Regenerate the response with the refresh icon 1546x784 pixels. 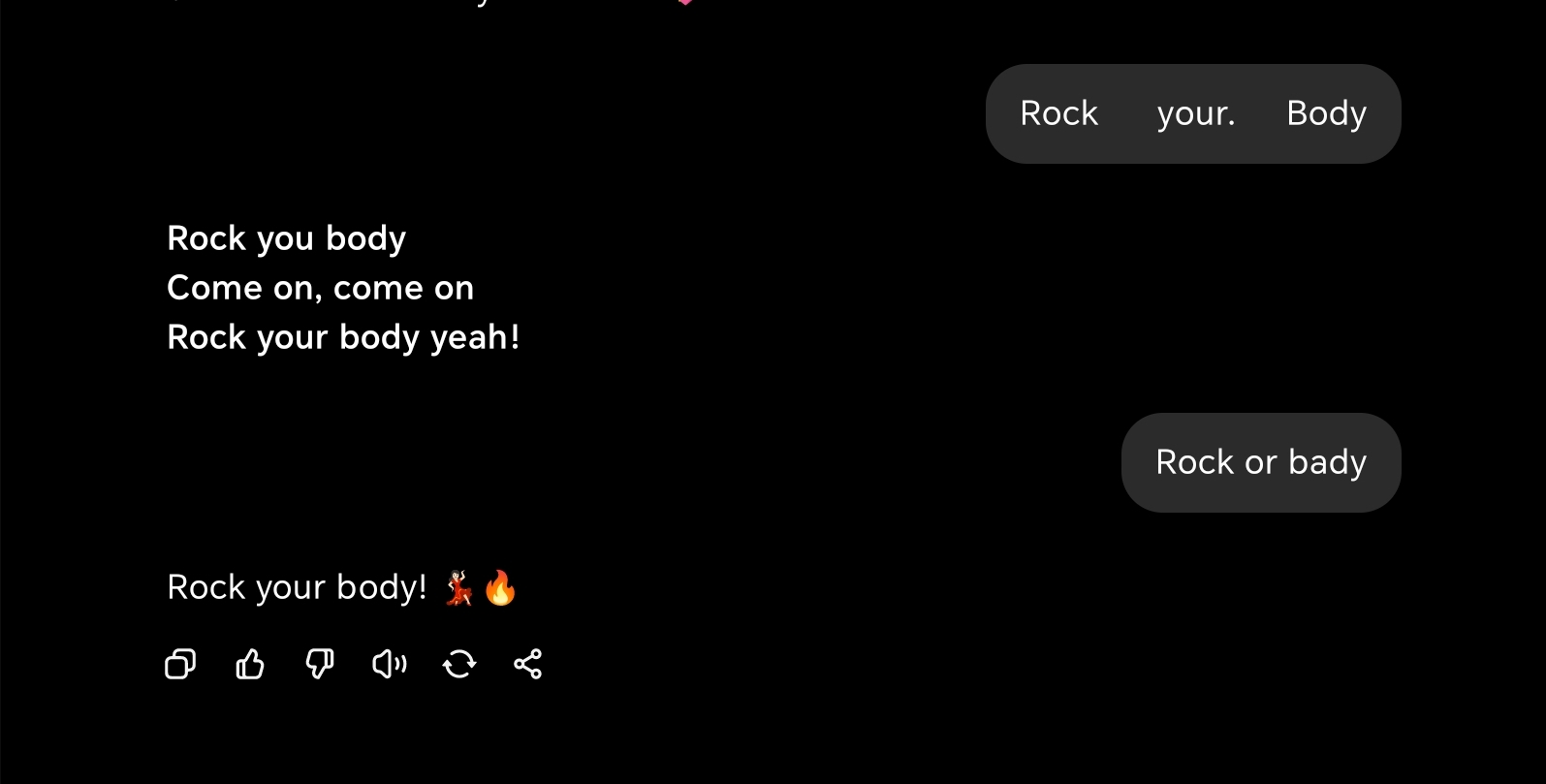pos(459,664)
